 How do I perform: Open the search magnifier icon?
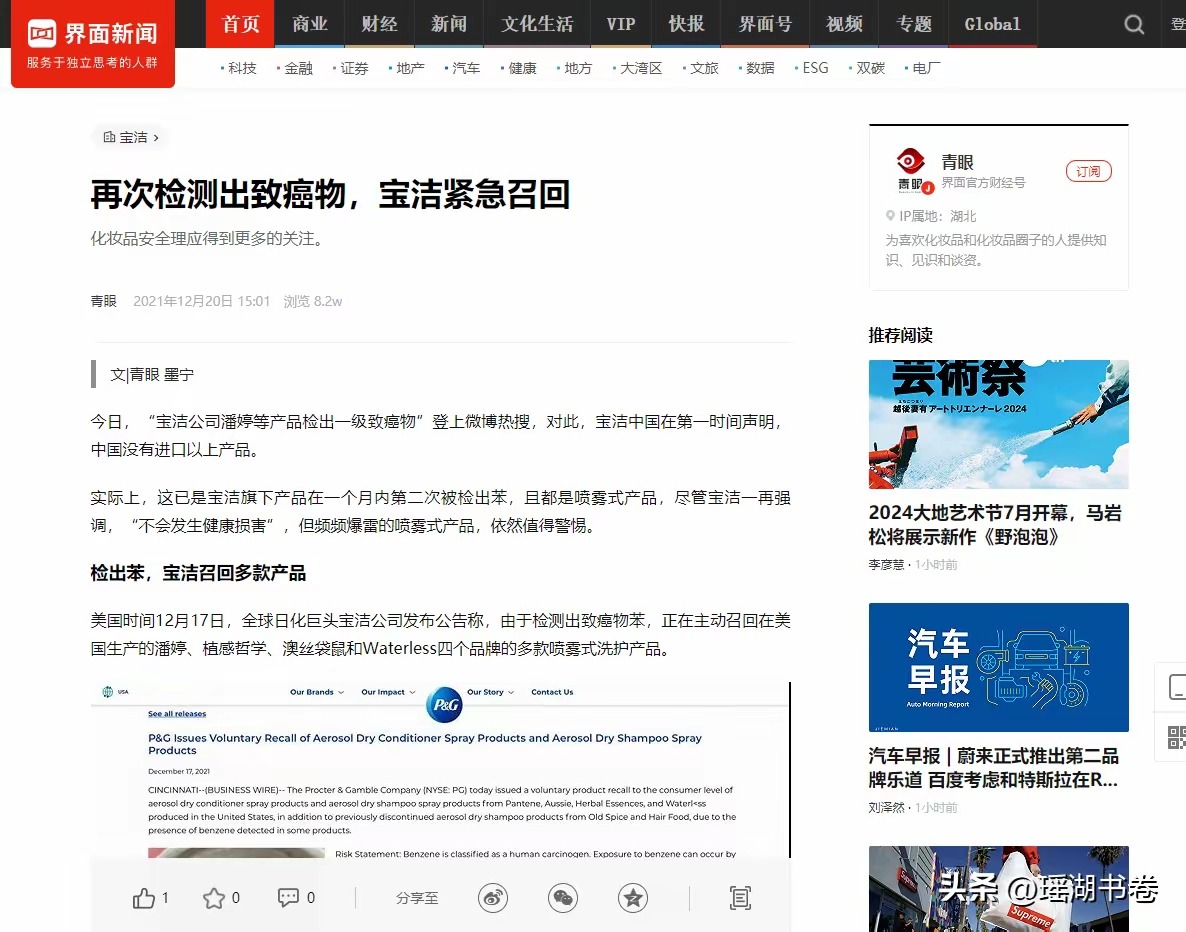click(1134, 24)
